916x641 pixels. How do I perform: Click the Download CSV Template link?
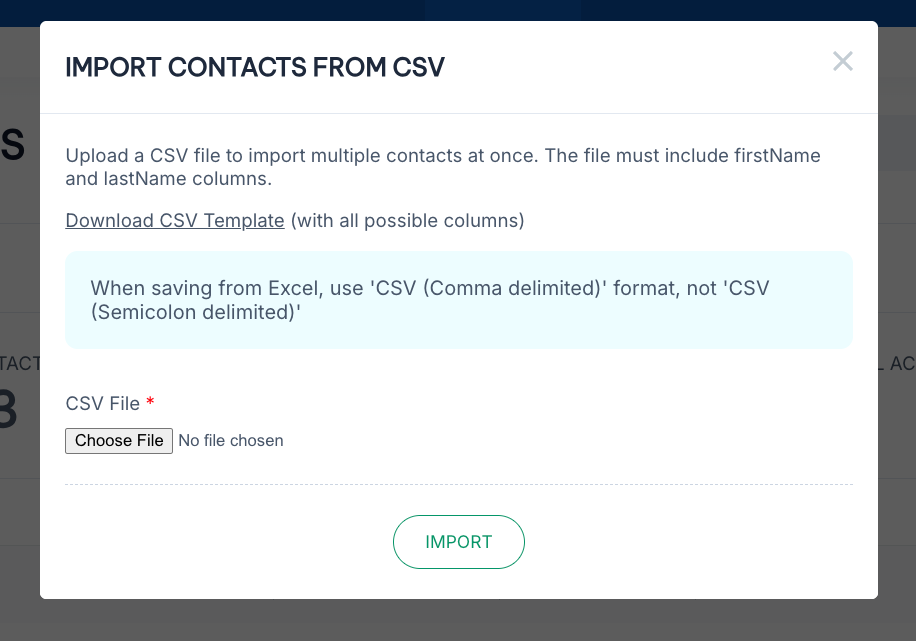tap(175, 220)
